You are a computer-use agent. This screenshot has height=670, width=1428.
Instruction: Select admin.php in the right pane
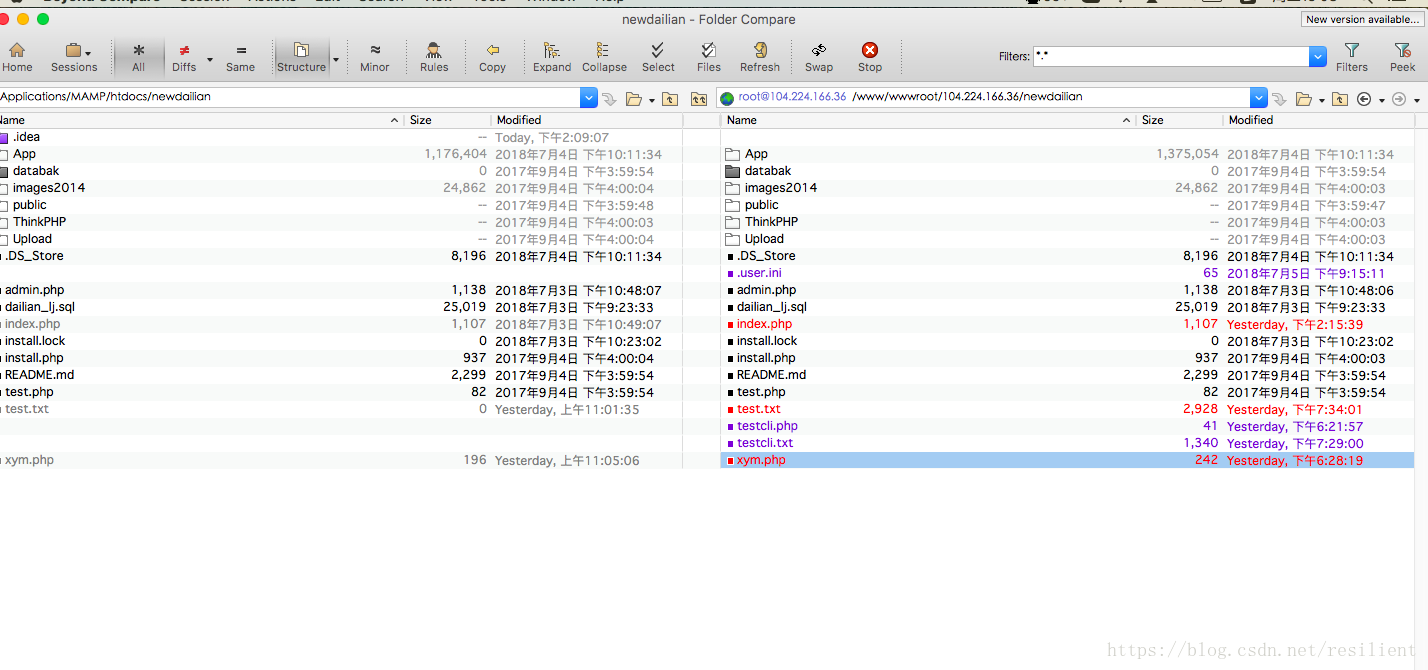tap(766, 290)
